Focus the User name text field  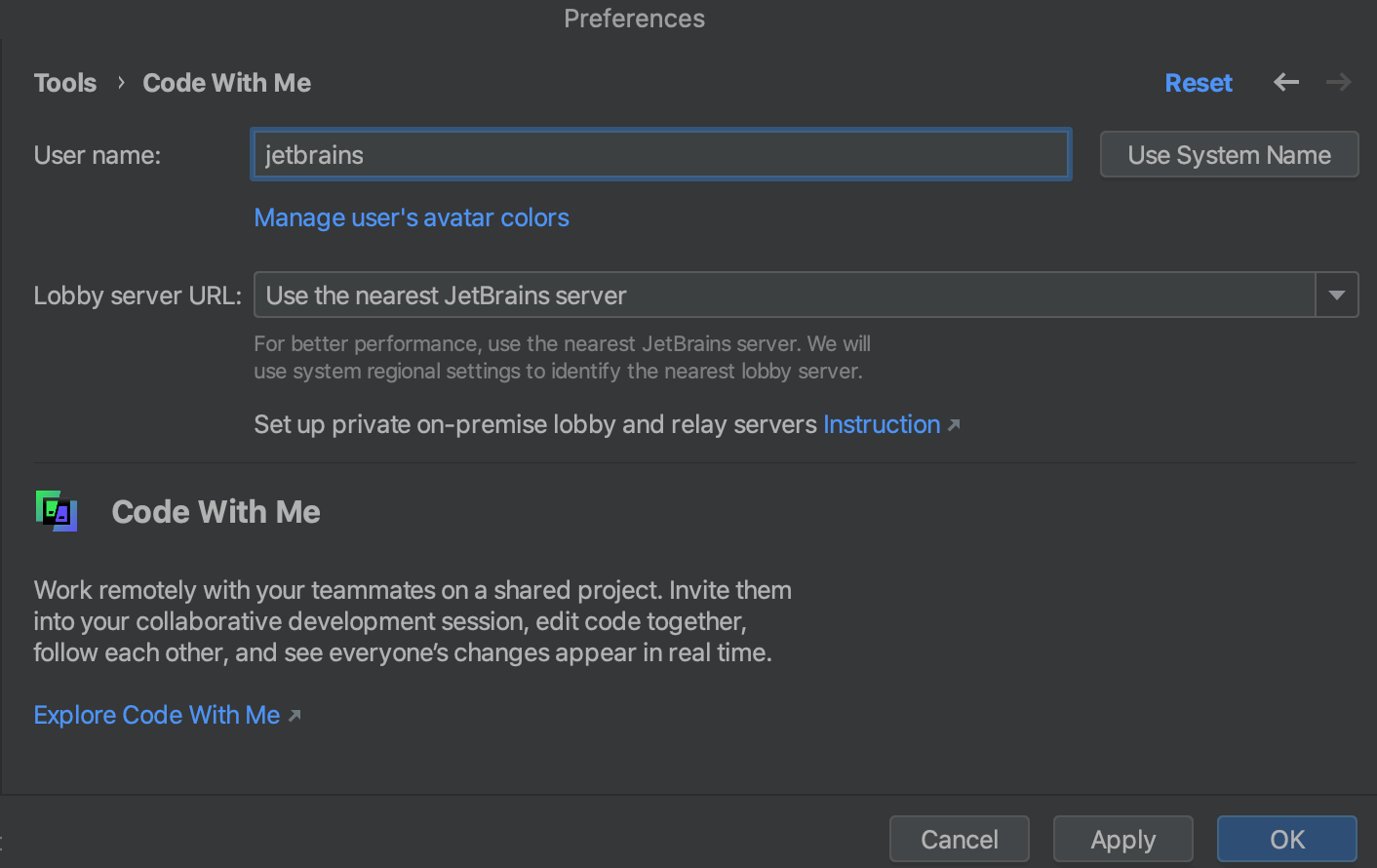[x=661, y=155]
